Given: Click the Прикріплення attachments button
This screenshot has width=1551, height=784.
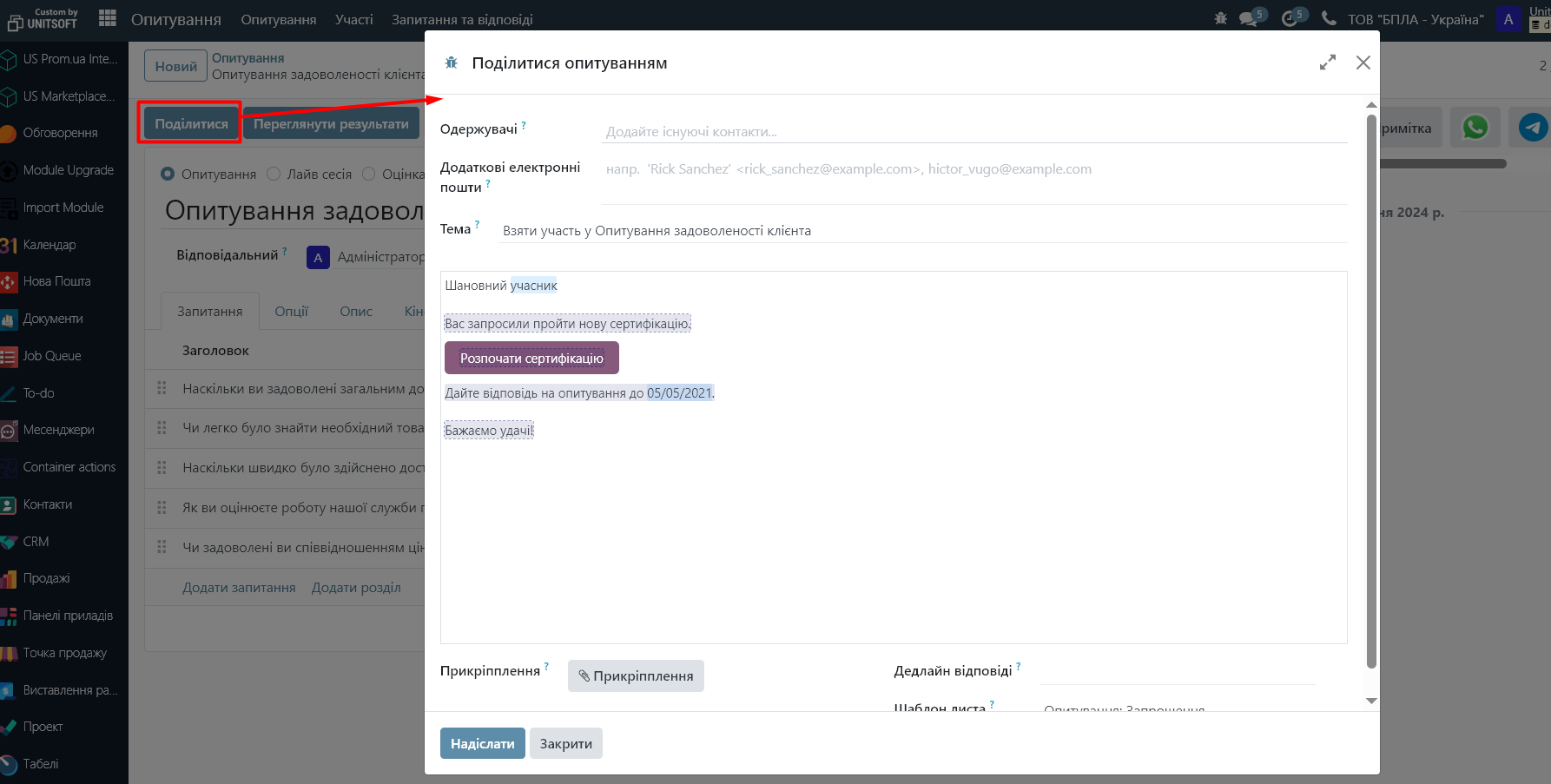Looking at the screenshot, I should (x=636, y=675).
